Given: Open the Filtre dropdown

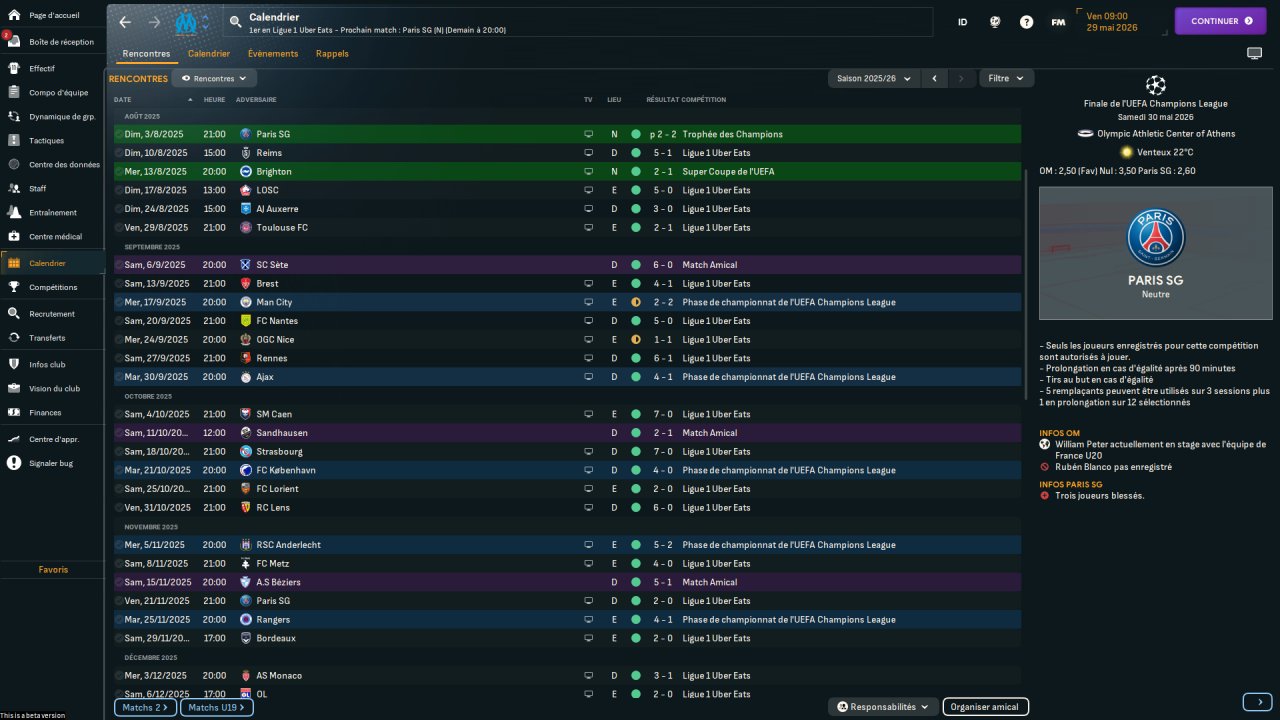Looking at the screenshot, I should pos(1006,78).
